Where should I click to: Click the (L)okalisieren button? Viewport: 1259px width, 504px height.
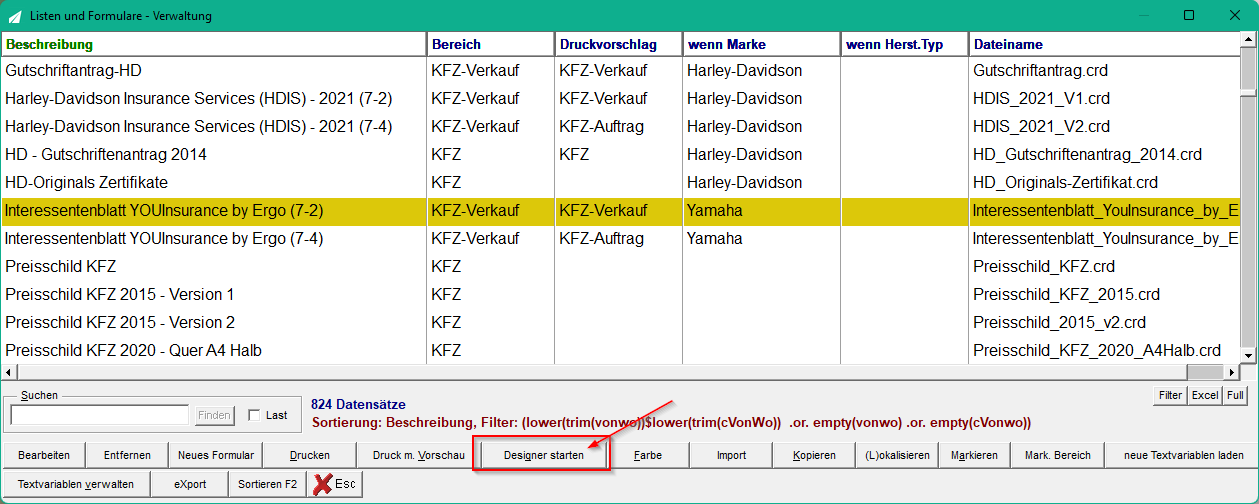tap(897, 455)
